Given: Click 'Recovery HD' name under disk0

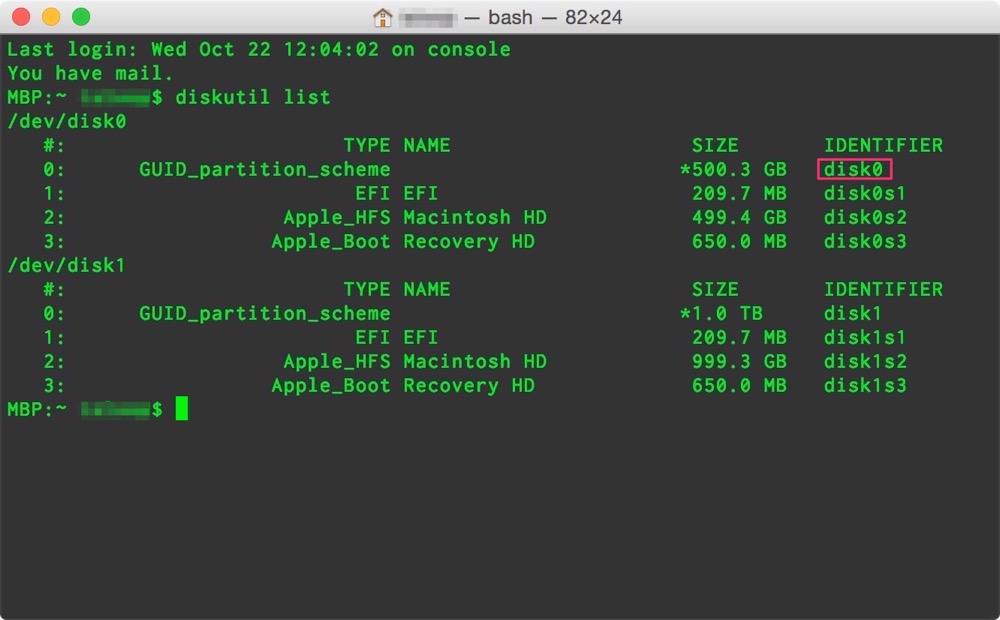Looking at the screenshot, I should click(x=469, y=241).
